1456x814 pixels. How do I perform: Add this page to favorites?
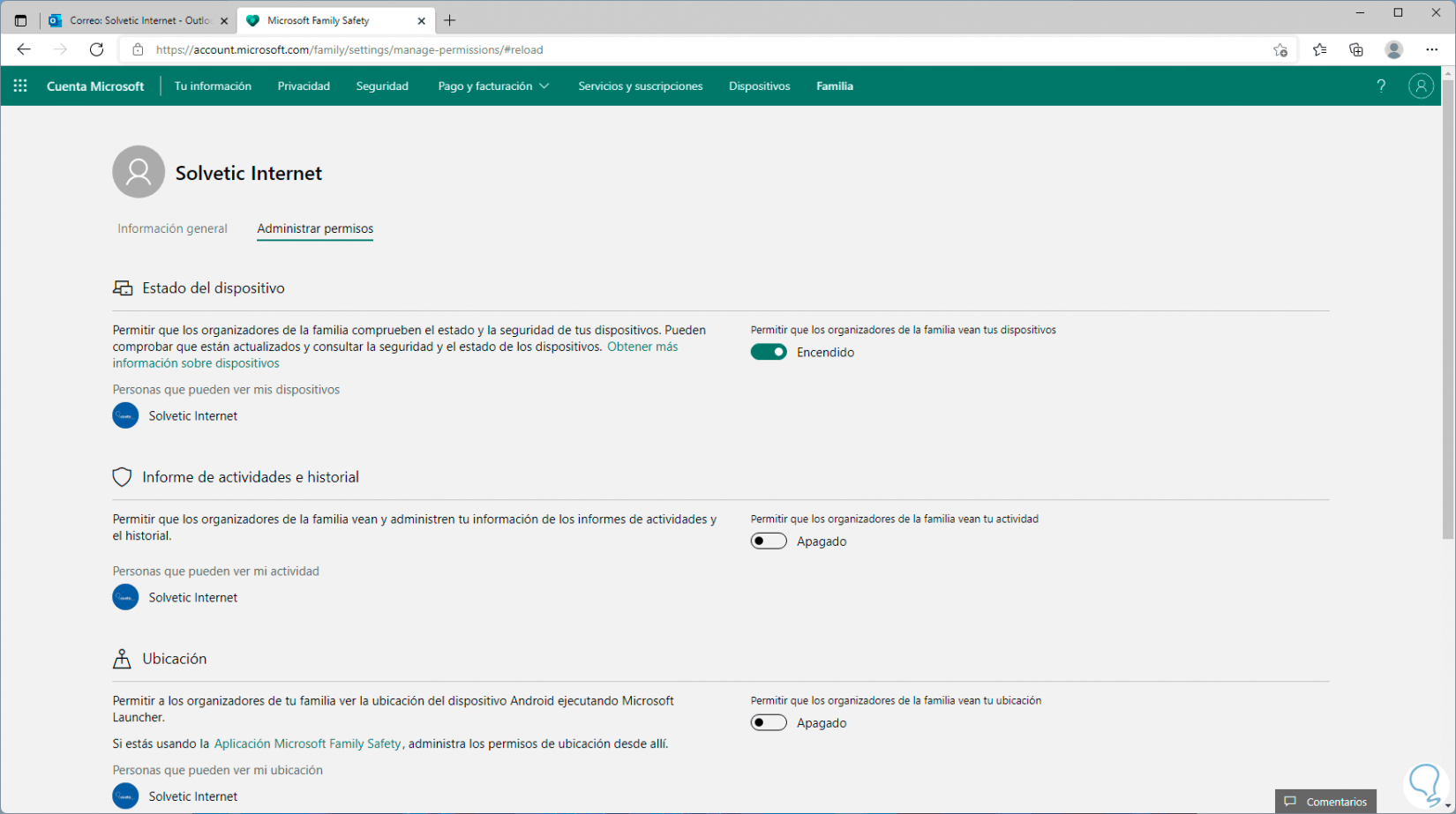(1280, 49)
